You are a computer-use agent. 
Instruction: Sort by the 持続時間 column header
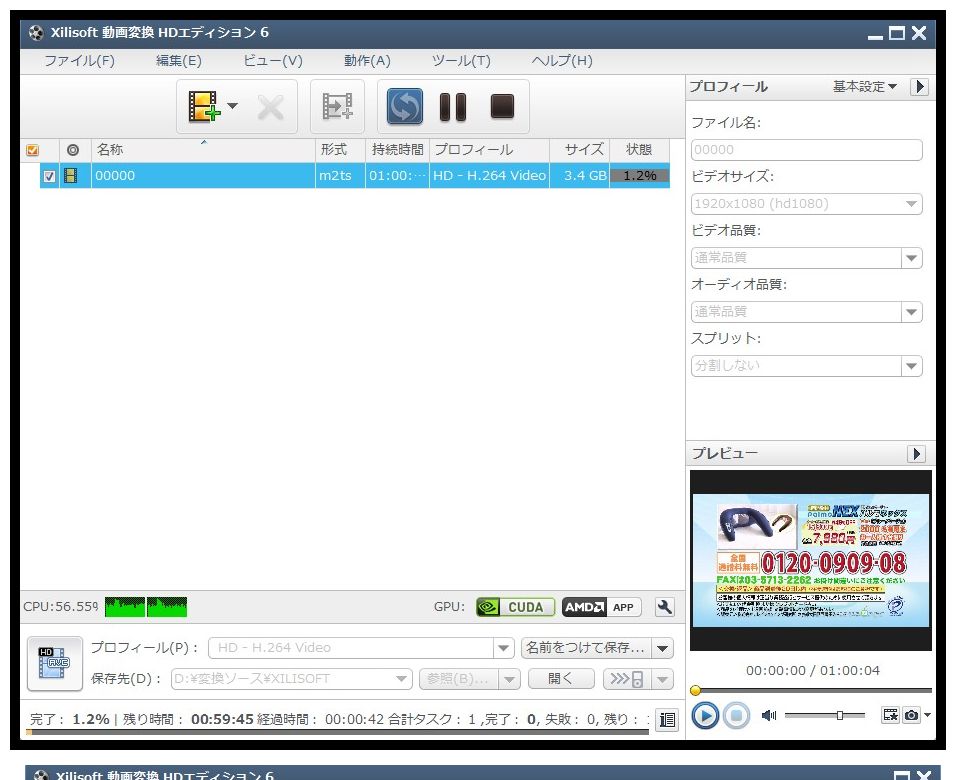pyautogui.click(x=398, y=150)
